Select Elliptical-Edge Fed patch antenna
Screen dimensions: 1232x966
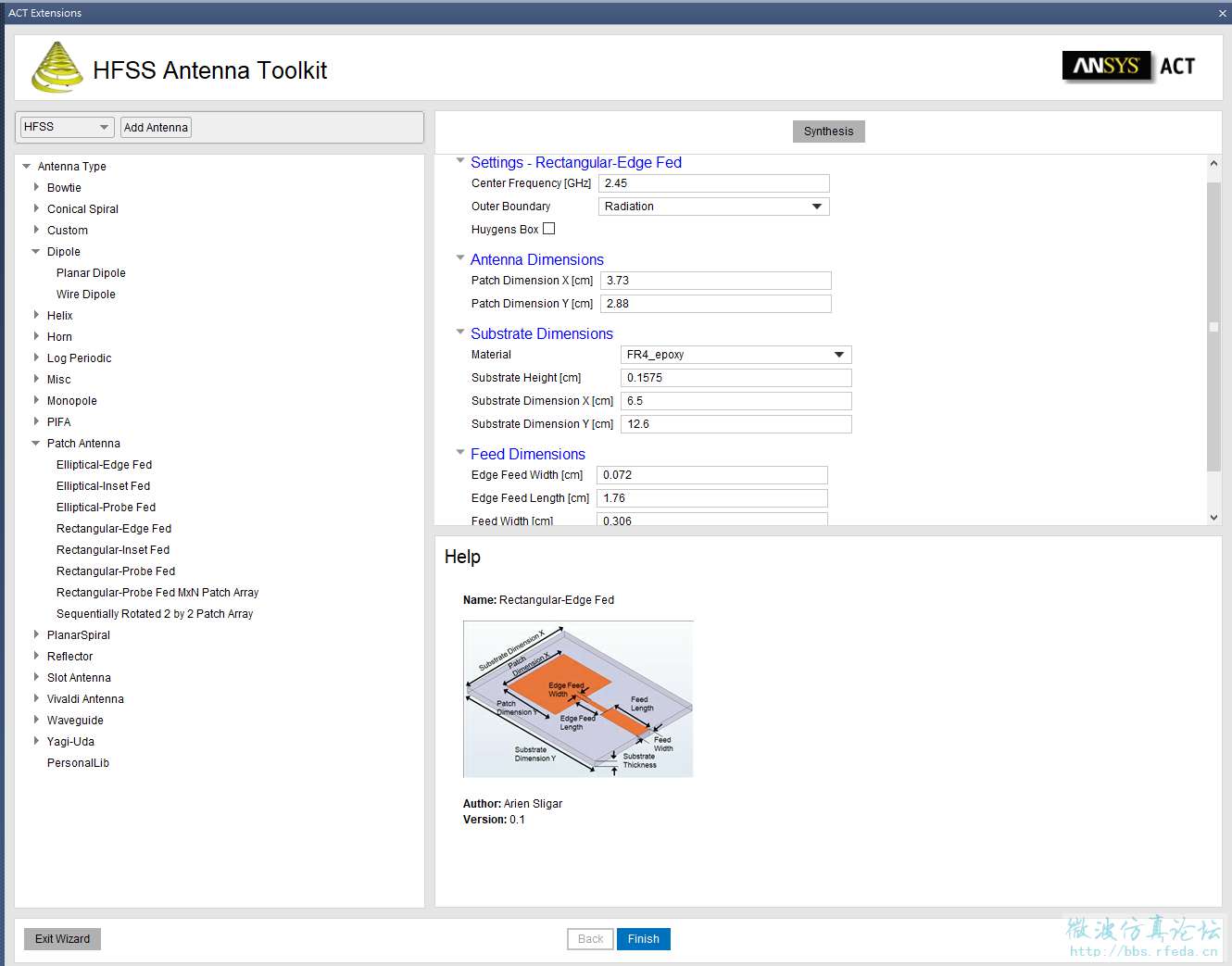coord(104,465)
